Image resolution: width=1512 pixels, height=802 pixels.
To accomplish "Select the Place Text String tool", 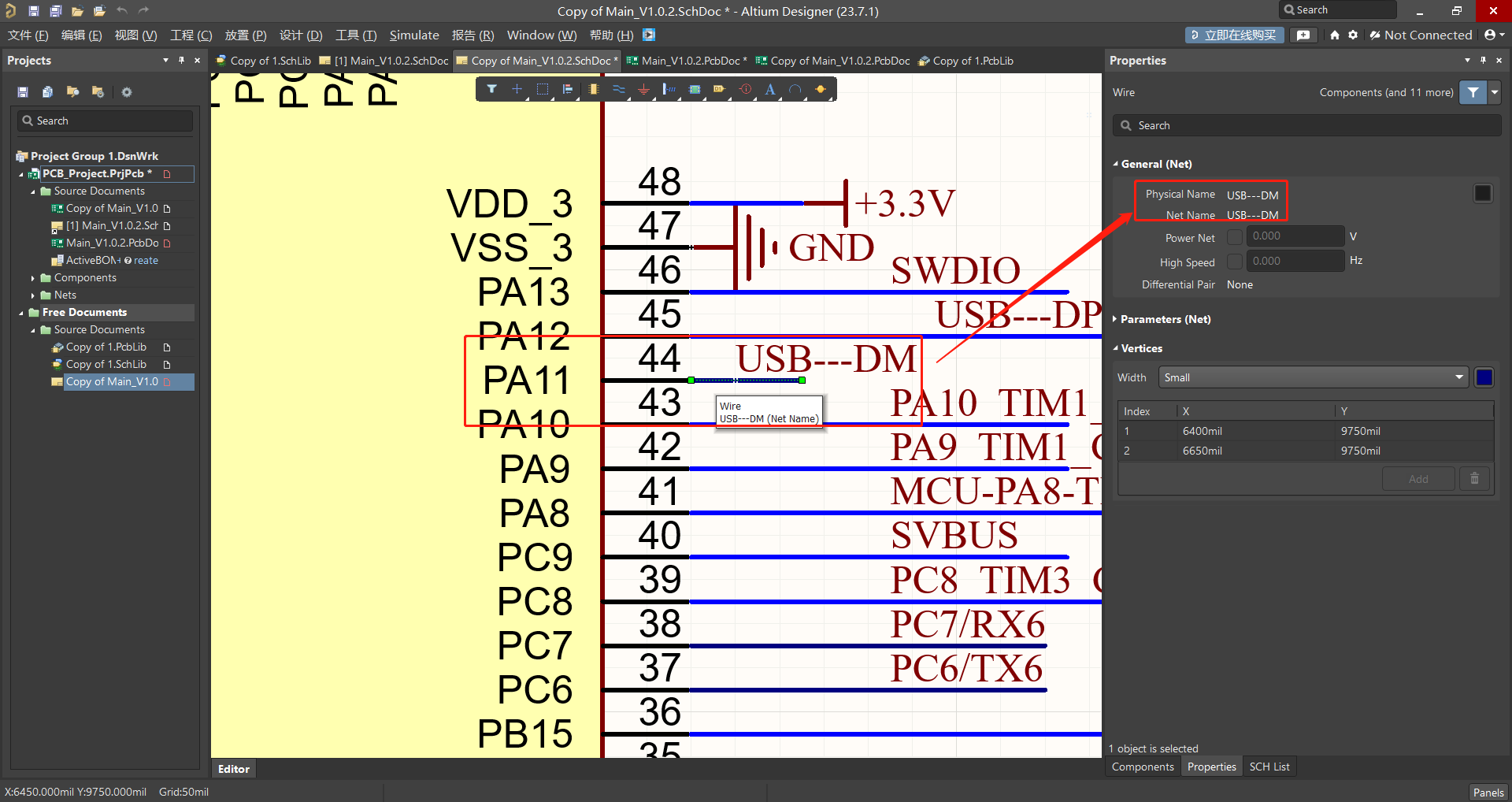I will 770,90.
